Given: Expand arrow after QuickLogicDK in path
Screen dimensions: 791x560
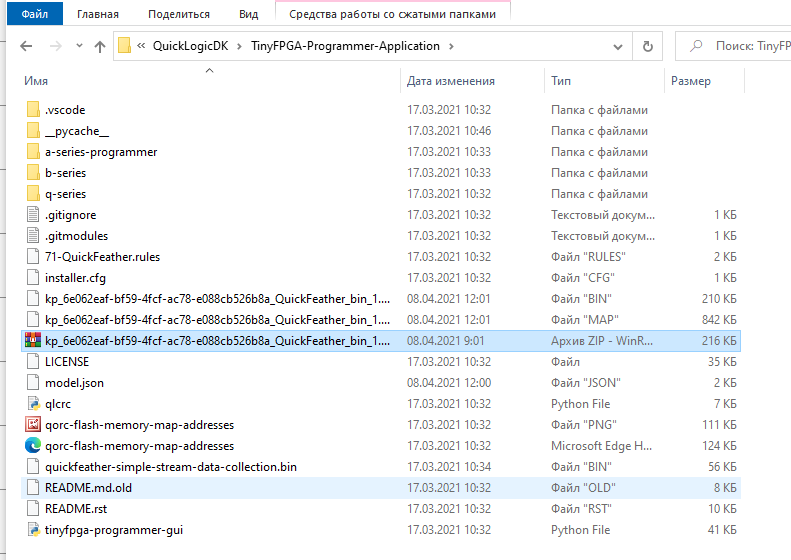Looking at the screenshot, I should pyautogui.click(x=240, y=46).
